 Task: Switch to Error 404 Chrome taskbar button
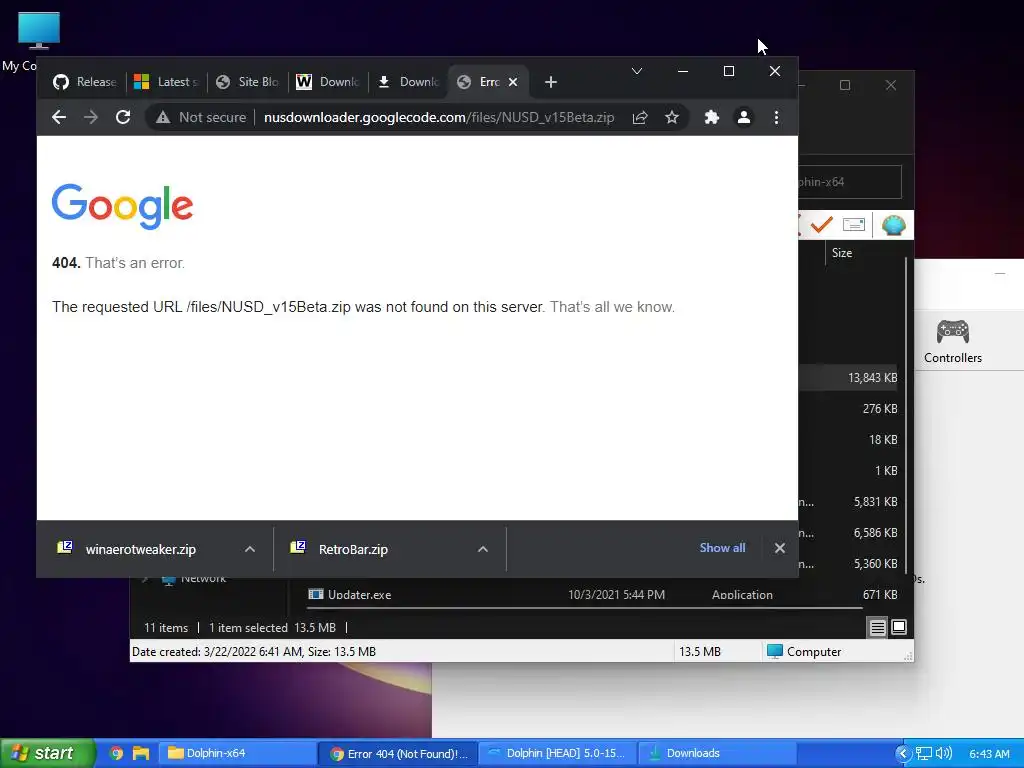point(398,754)
